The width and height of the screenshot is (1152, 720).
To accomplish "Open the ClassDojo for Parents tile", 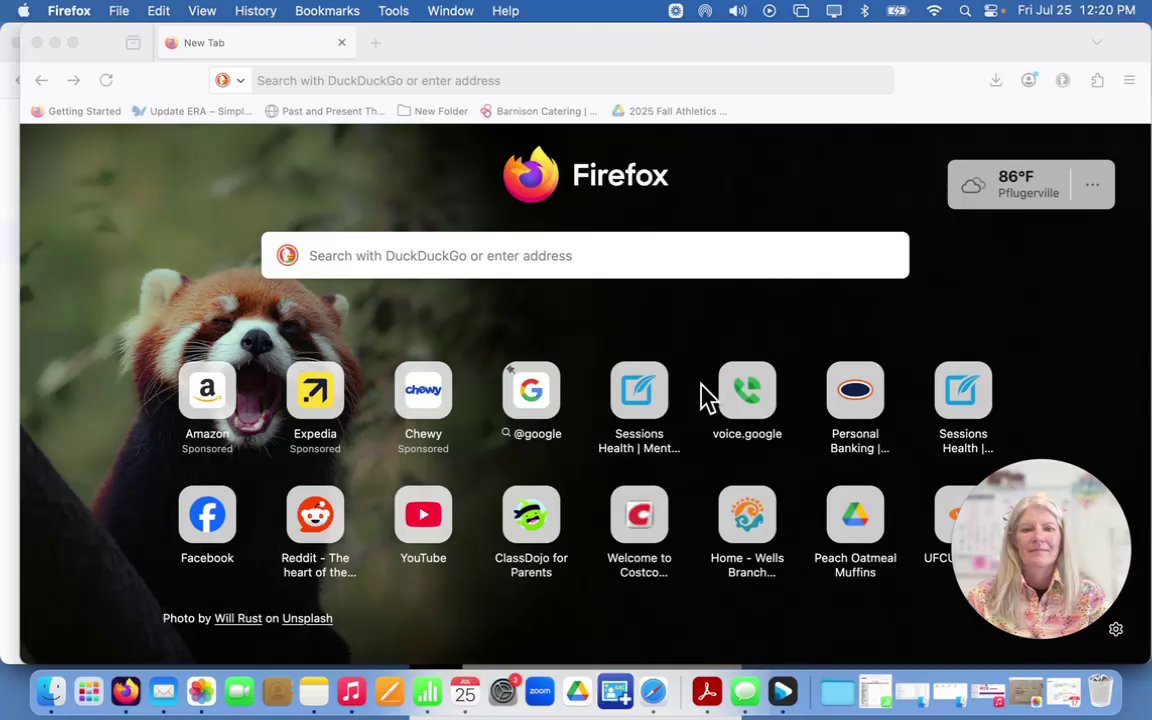I will pos(531,514).
